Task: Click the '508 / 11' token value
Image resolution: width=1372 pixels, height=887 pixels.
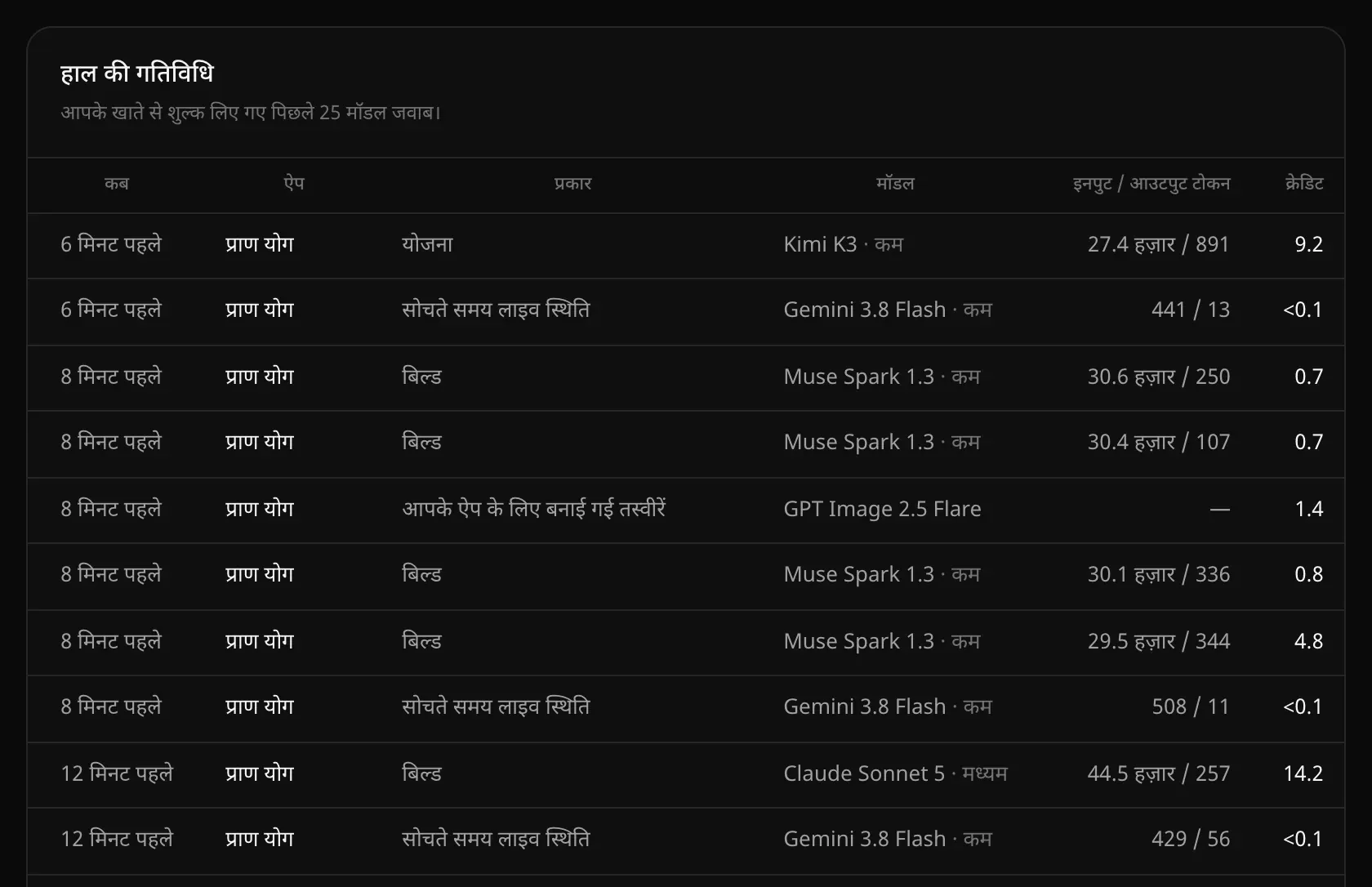Action: pyautogui.click(x=1191, y=706)
